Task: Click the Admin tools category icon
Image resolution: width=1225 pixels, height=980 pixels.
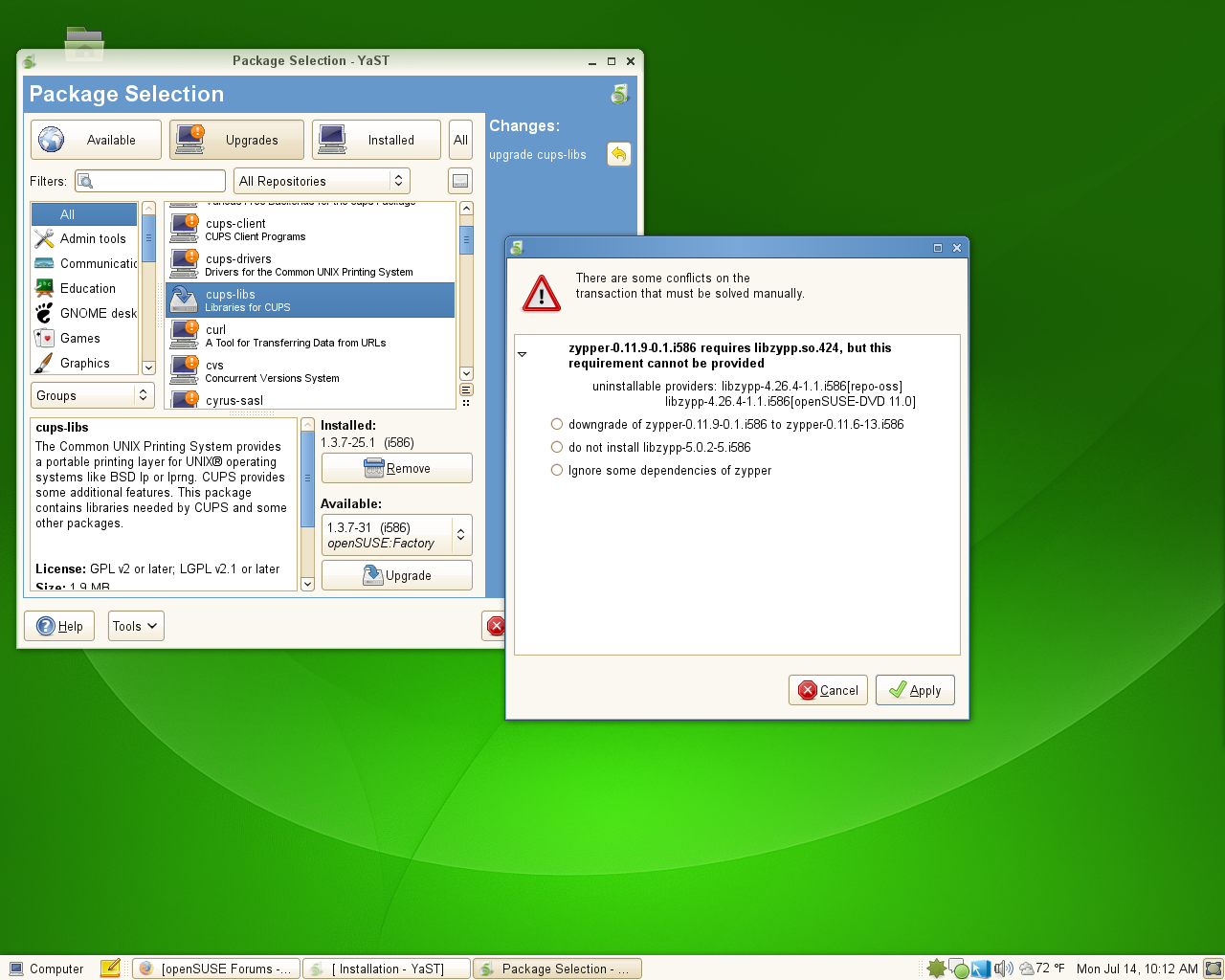Action: pyautogui.click(x=44, y=238)
